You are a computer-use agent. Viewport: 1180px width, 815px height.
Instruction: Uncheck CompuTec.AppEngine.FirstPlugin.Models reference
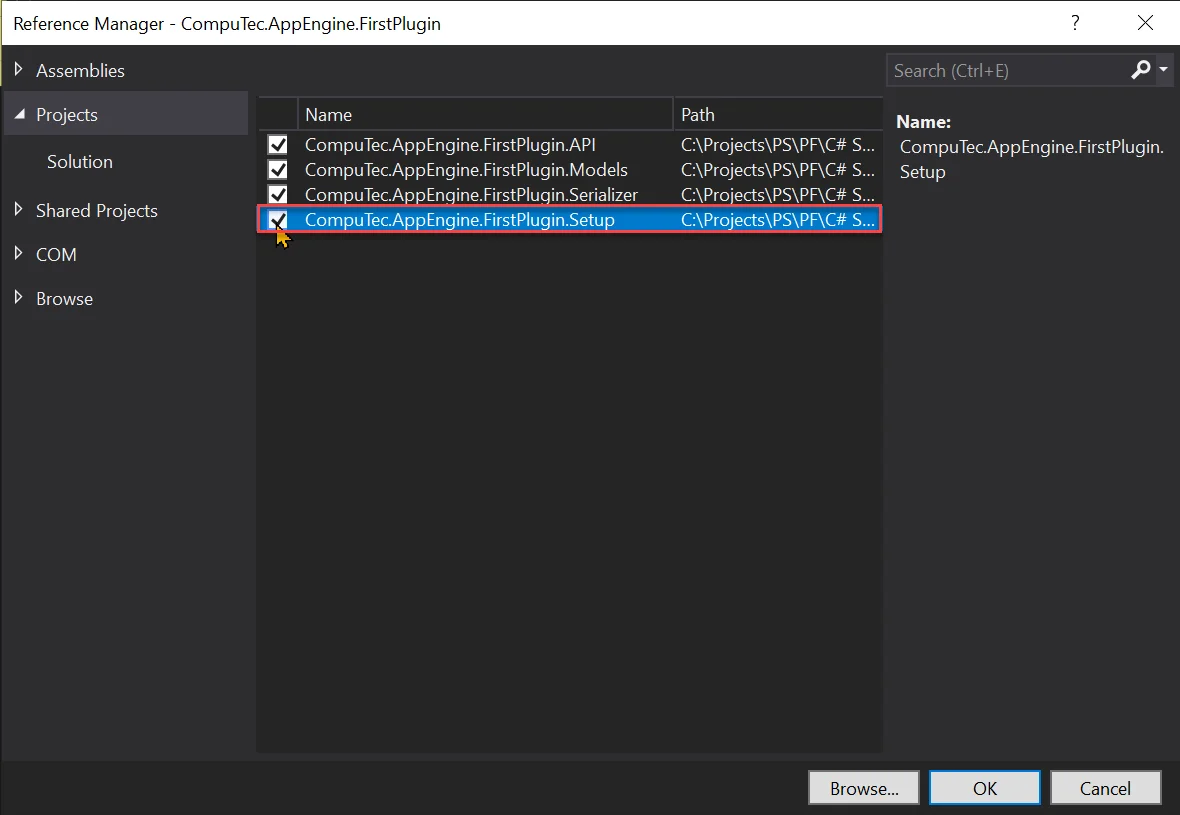click(x=277, y=169)
